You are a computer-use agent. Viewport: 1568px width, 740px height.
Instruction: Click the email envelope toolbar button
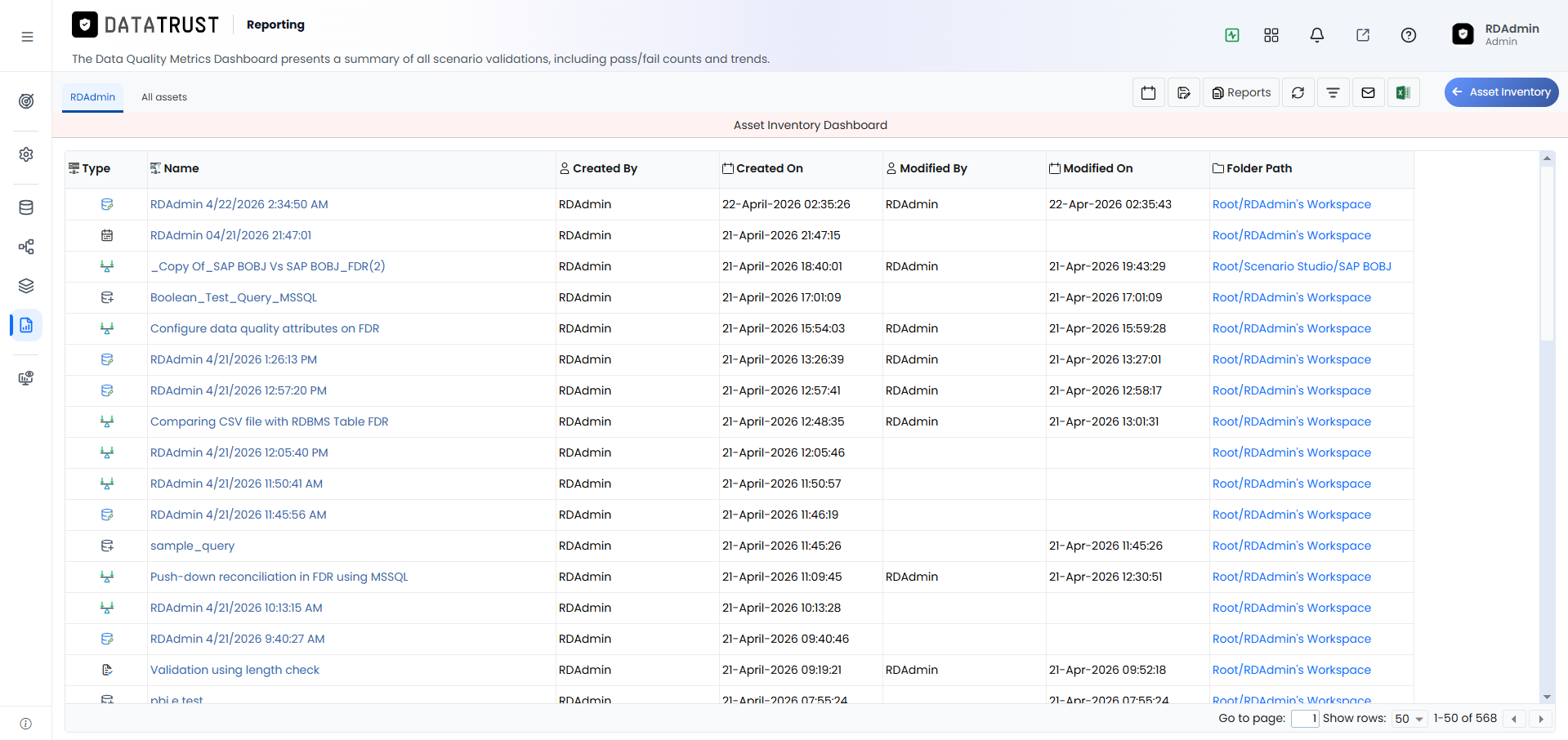pos(1368,92)
